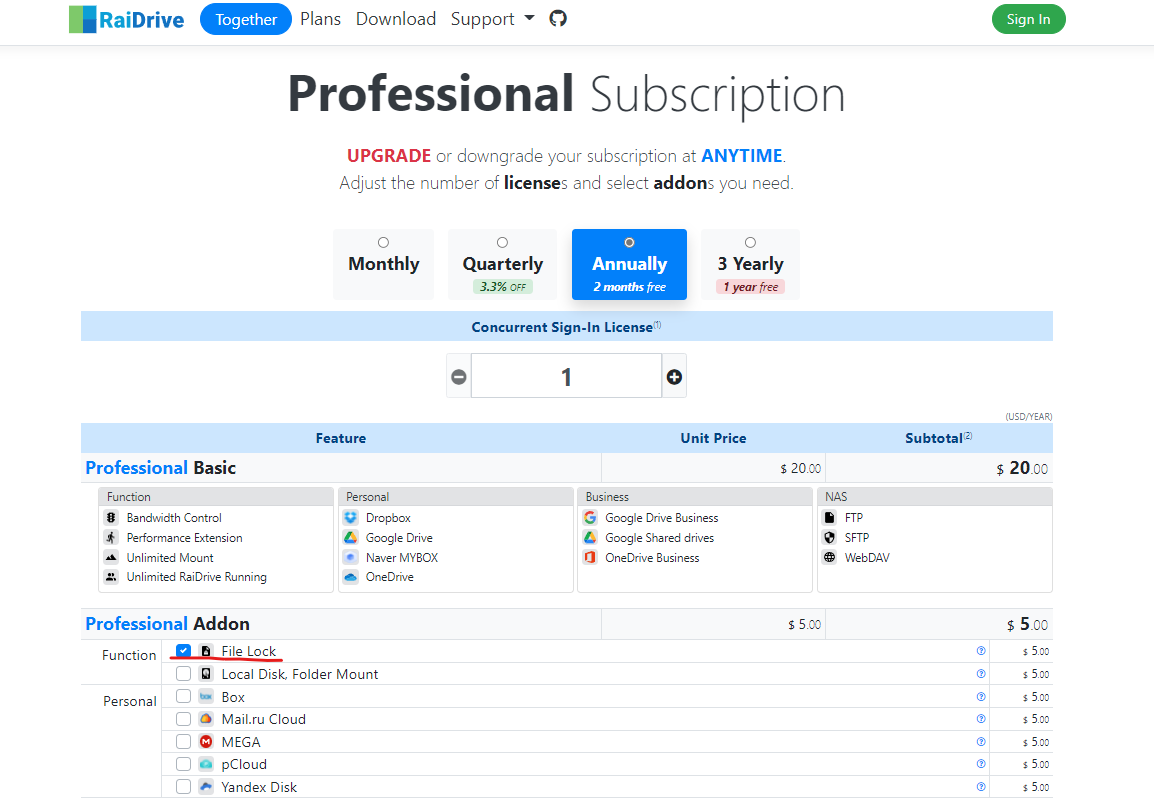This screenshot has width=1154, height=798.
Task: Select the Monthly billing radio button
Action: [383, 240]
